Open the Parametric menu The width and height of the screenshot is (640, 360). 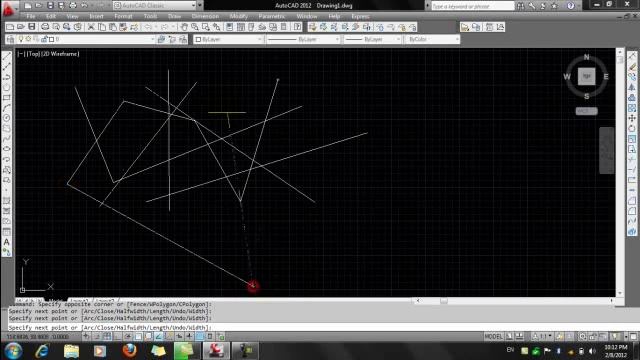coord(271,16)
